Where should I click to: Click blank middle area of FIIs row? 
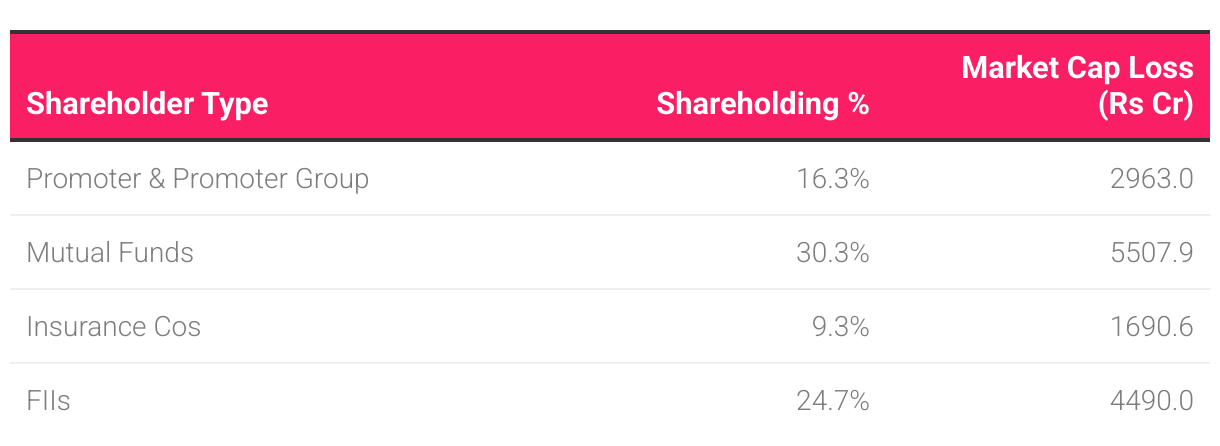click(450, 401)
